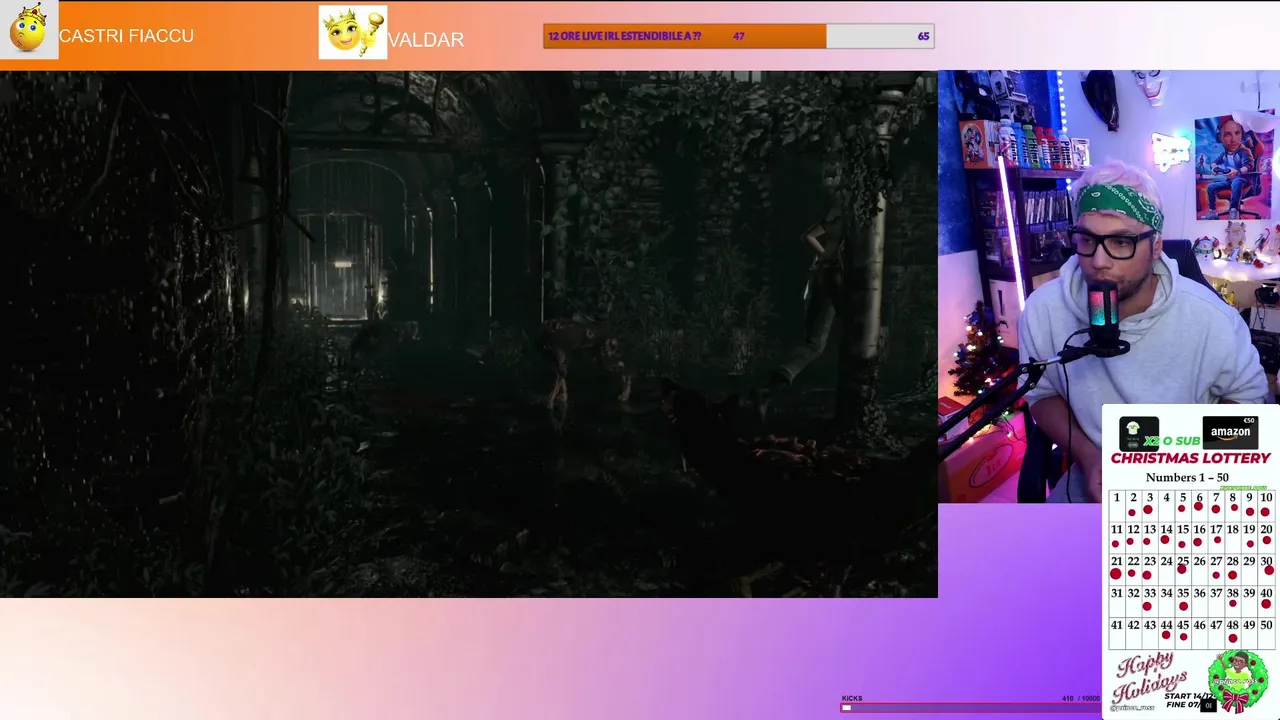Click the 'Numbers 1 – 50' label

click(1187, 477)
